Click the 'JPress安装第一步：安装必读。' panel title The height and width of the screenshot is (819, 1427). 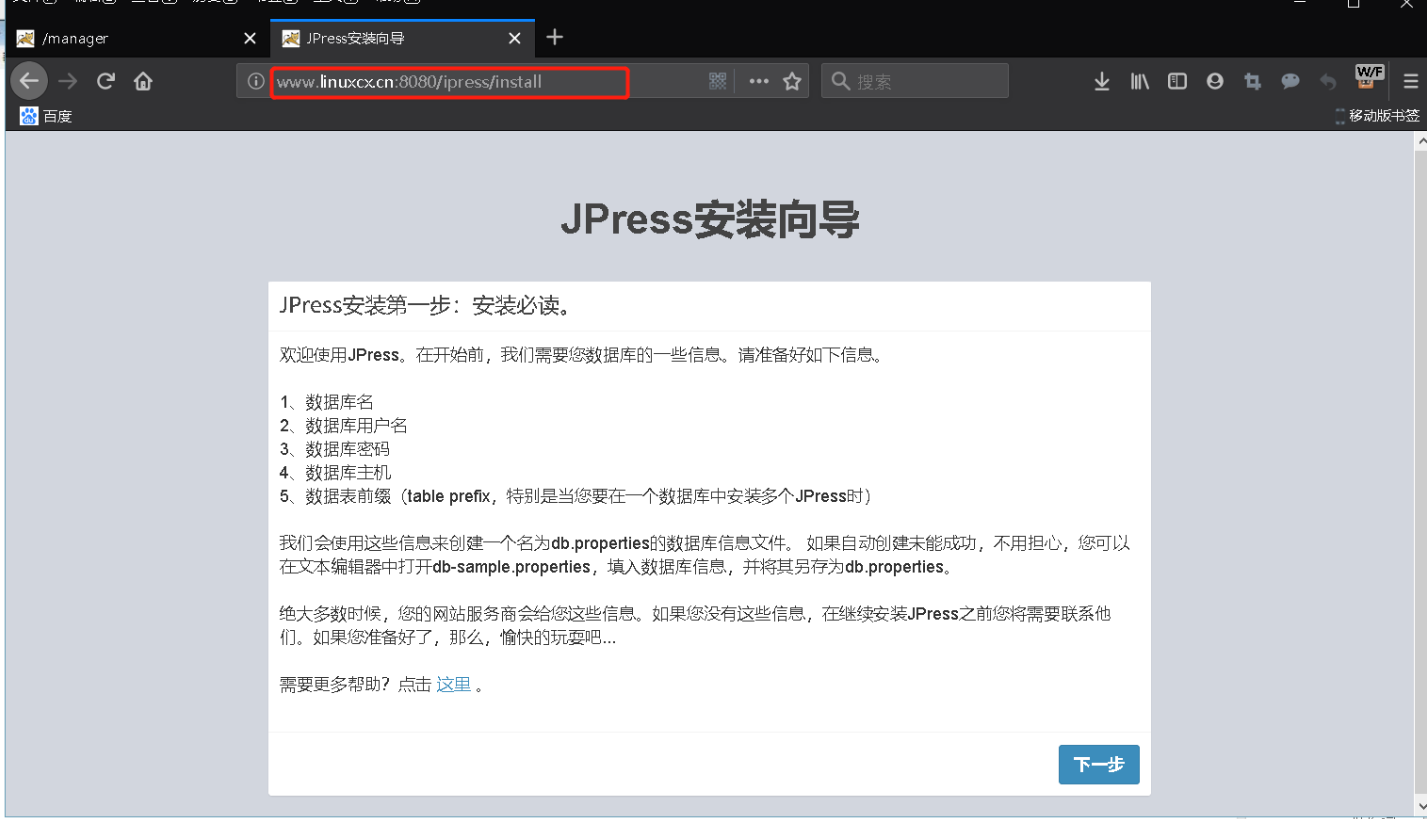coord(427,306)
